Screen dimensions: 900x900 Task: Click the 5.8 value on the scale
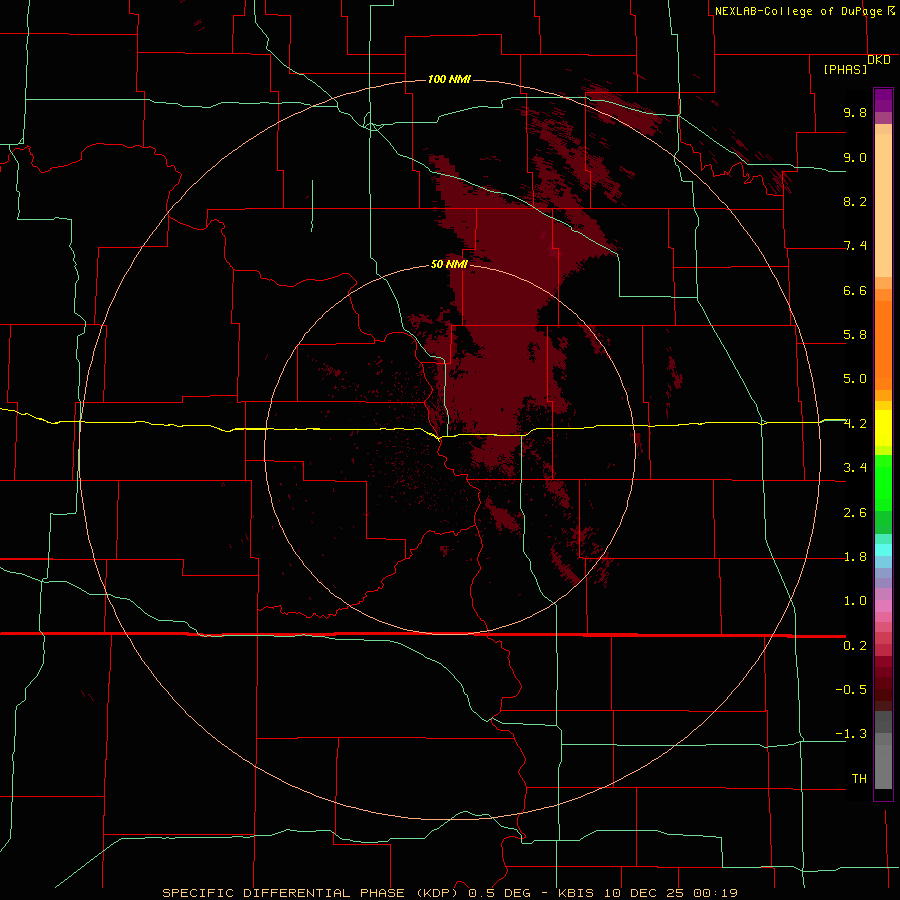(855, 335)
